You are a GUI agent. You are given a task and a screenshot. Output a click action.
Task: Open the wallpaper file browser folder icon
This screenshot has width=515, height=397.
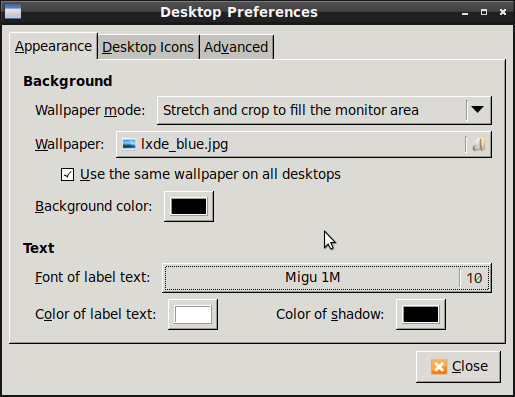pos(479,144)
